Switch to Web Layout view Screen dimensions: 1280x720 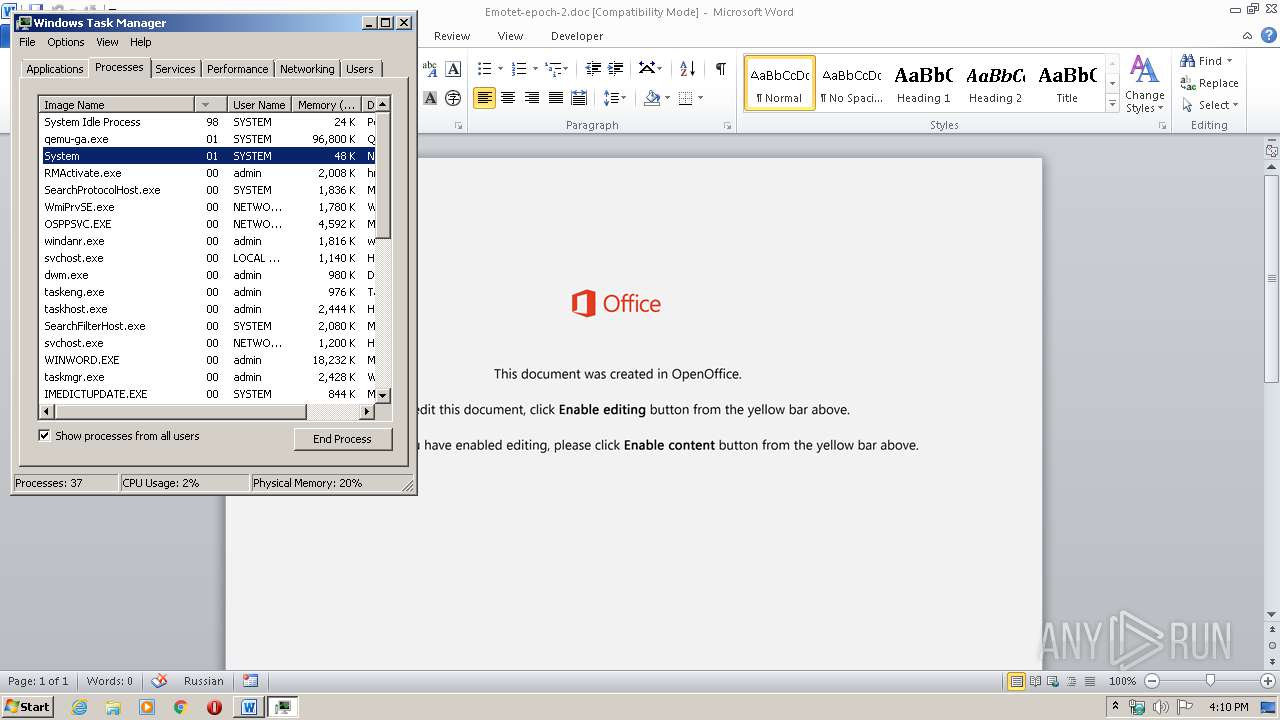pos(1052,681)
